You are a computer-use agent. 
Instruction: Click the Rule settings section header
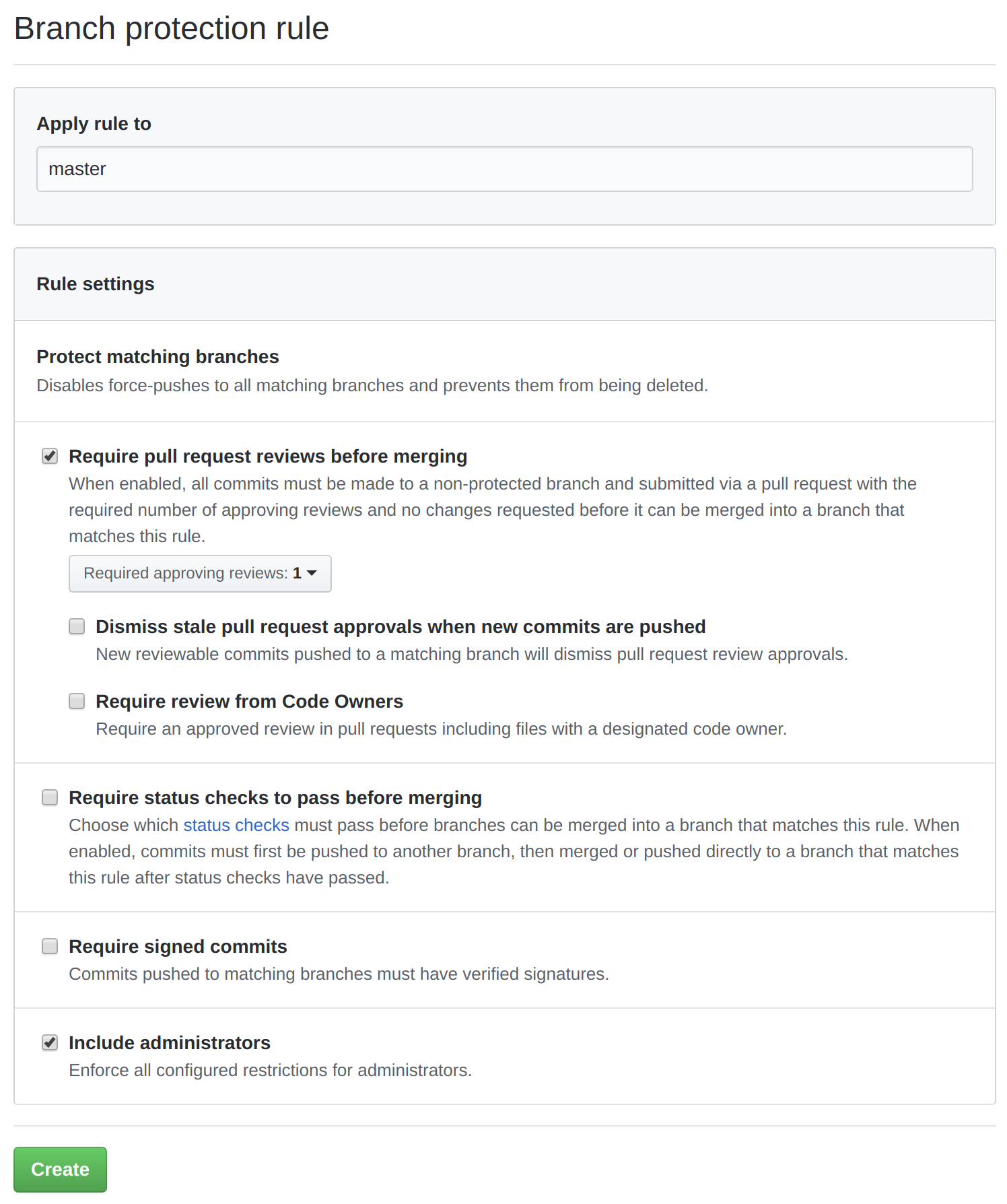[96, 283]
